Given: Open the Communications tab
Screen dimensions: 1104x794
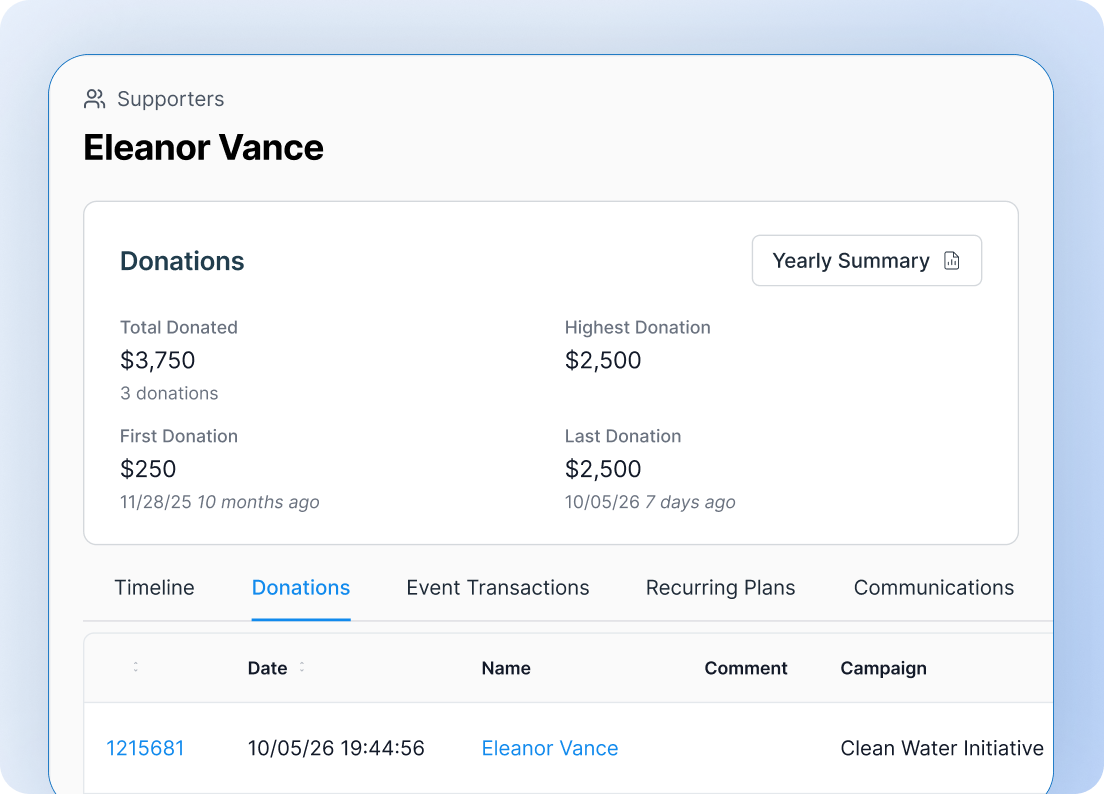Looking at the screenshot, I should [x=934, y=588].
